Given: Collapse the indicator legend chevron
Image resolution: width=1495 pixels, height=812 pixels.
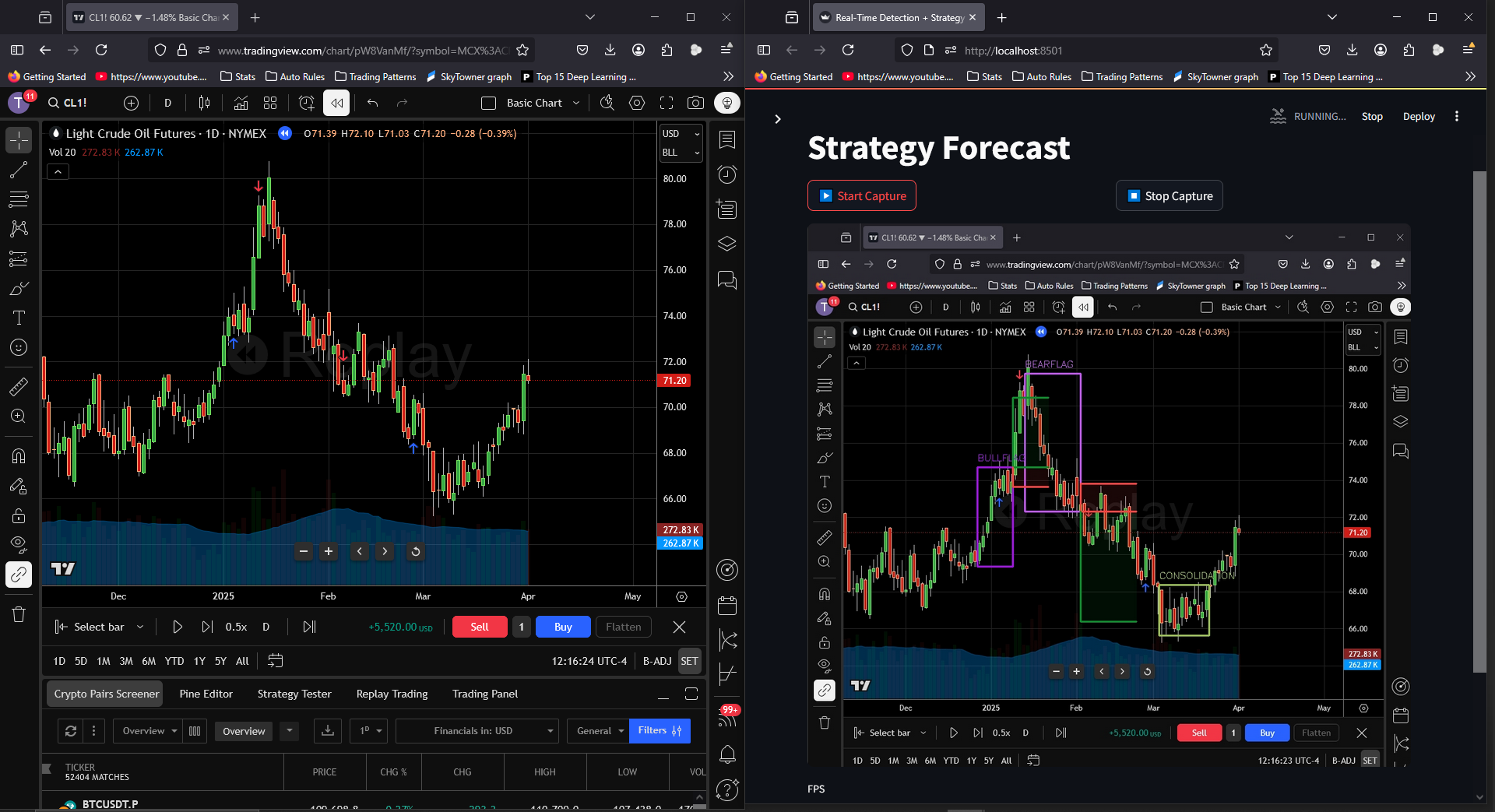Looking at the screenshot, I should coord(58,172).
